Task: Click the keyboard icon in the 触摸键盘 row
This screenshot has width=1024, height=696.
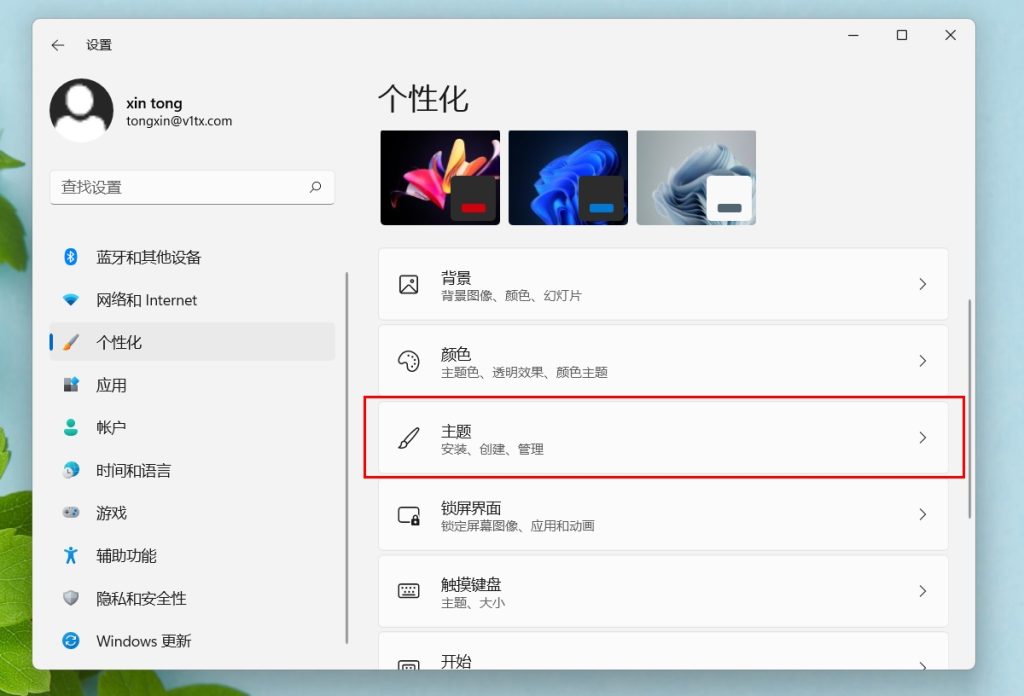Action: [x=409, y=592]
